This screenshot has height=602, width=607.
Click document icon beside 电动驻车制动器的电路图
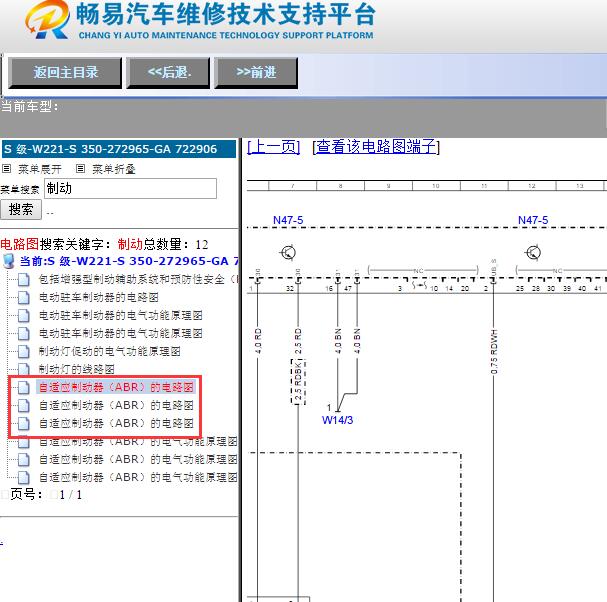(x=23, y=297)
